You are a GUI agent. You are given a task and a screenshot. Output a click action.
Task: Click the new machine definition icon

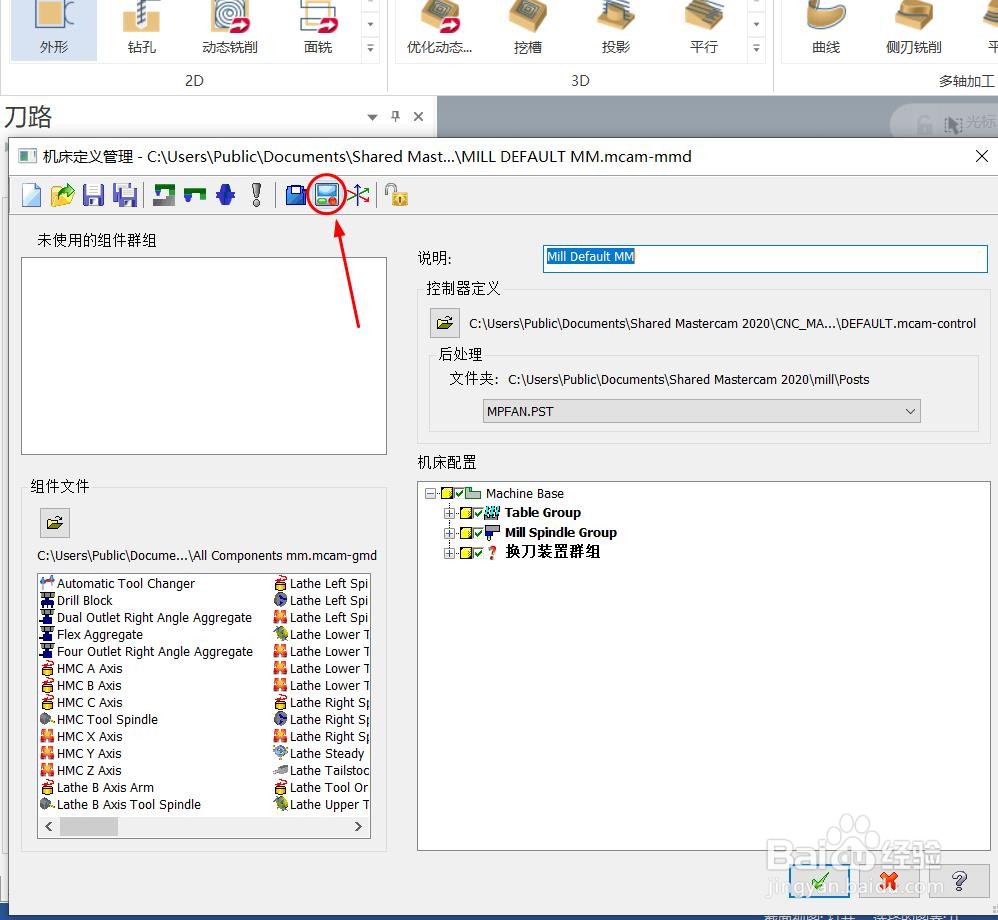pos(32,195)
